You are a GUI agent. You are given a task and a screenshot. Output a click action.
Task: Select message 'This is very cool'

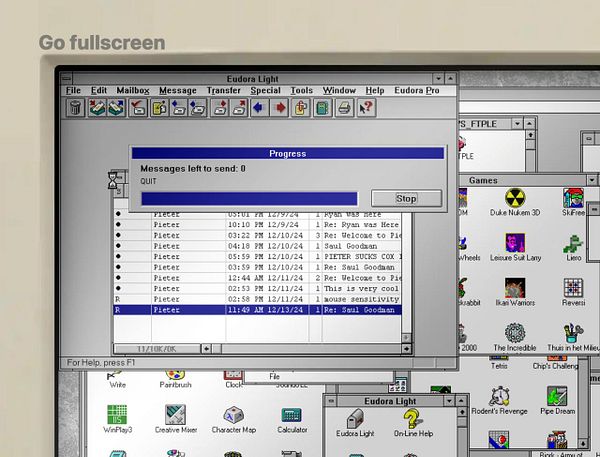(257, 288)
